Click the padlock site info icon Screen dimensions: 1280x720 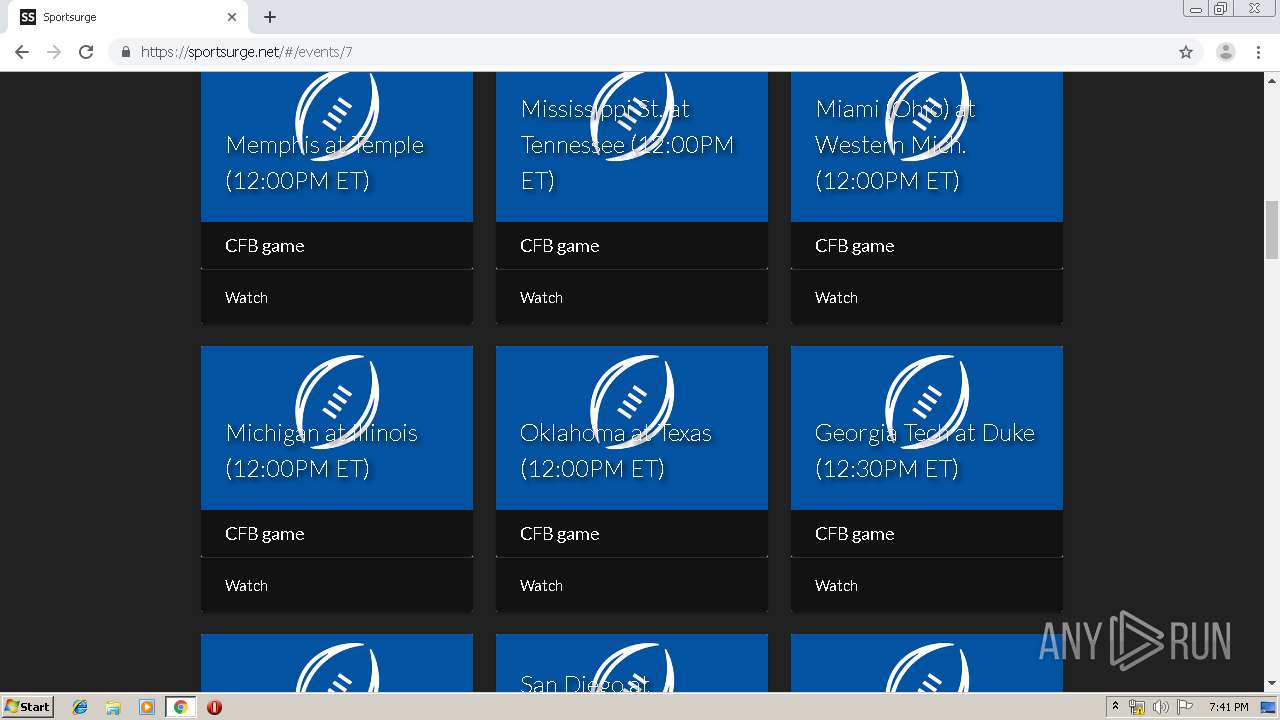coord(126,52)
